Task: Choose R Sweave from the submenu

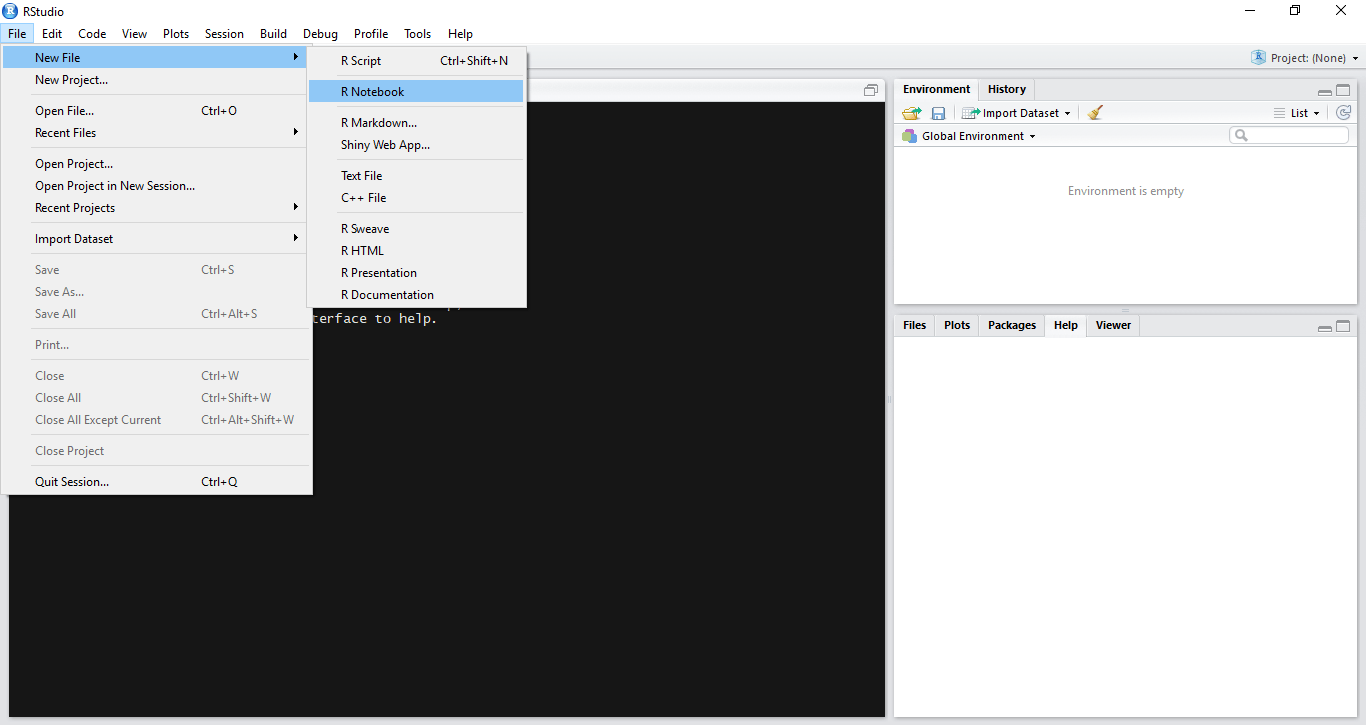Action: click(x=416, y=229)
